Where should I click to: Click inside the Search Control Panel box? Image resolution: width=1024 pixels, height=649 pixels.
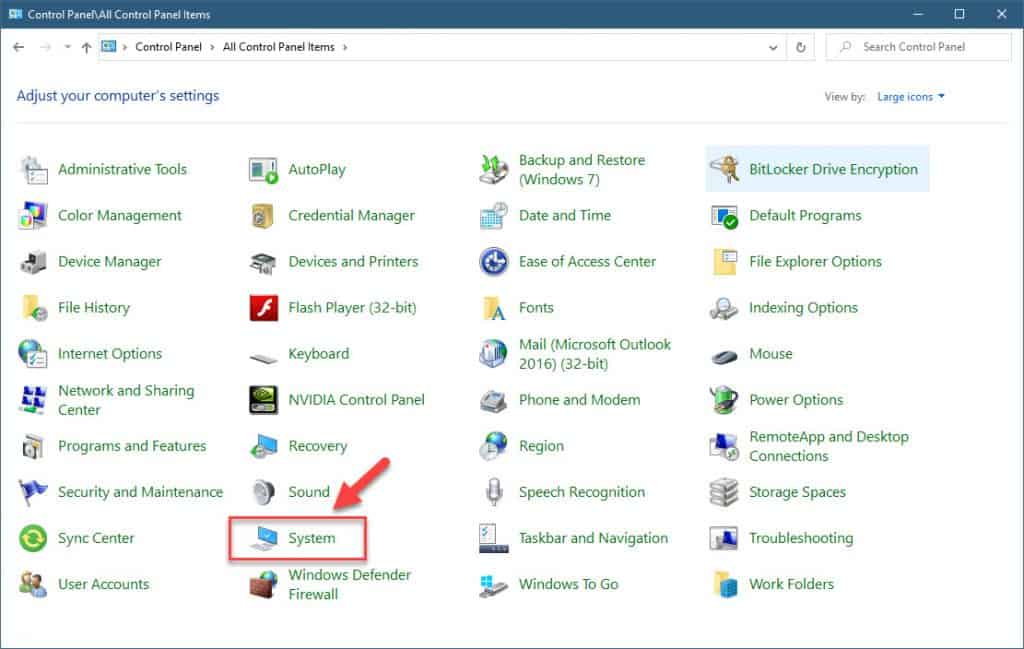[917, 46]
